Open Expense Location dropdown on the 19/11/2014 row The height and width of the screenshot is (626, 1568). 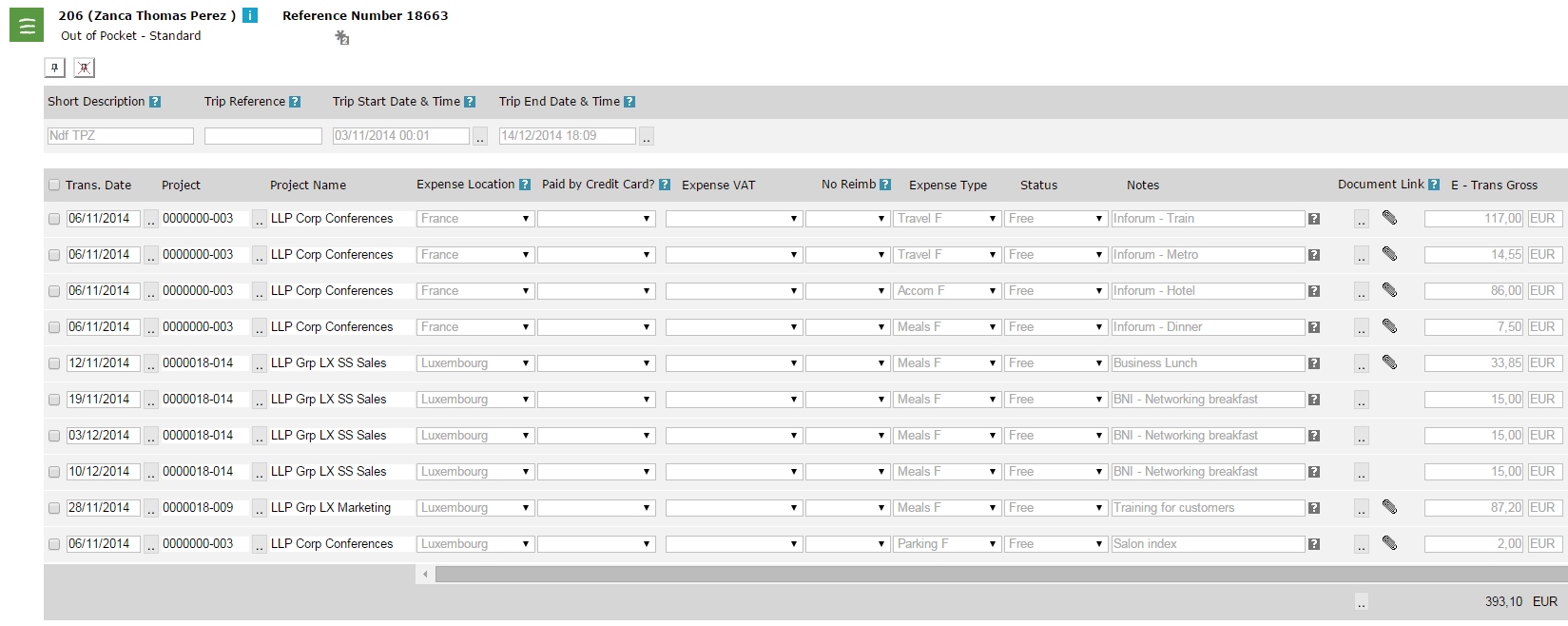474,400
